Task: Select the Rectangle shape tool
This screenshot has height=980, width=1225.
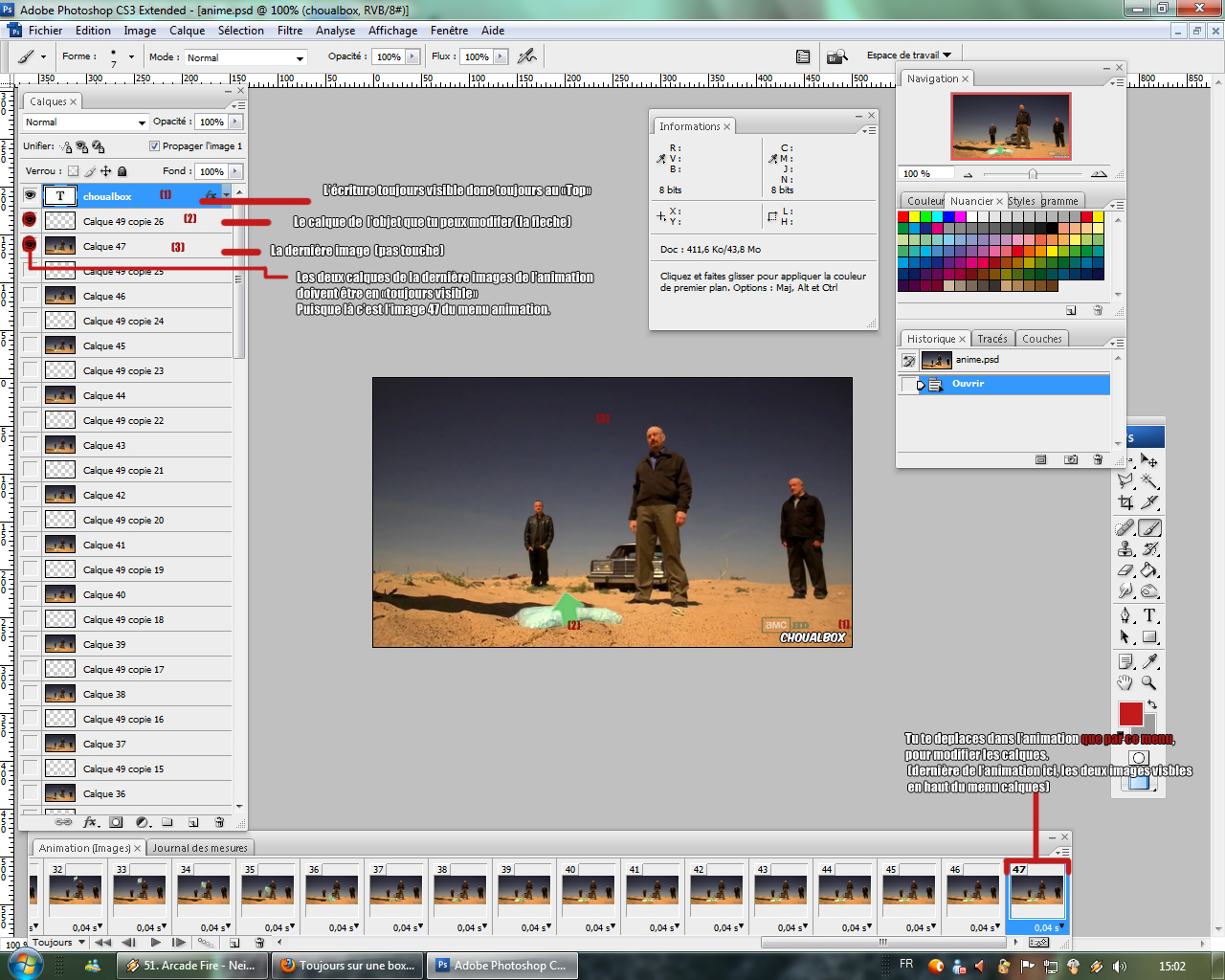Action: [1149, 637]
